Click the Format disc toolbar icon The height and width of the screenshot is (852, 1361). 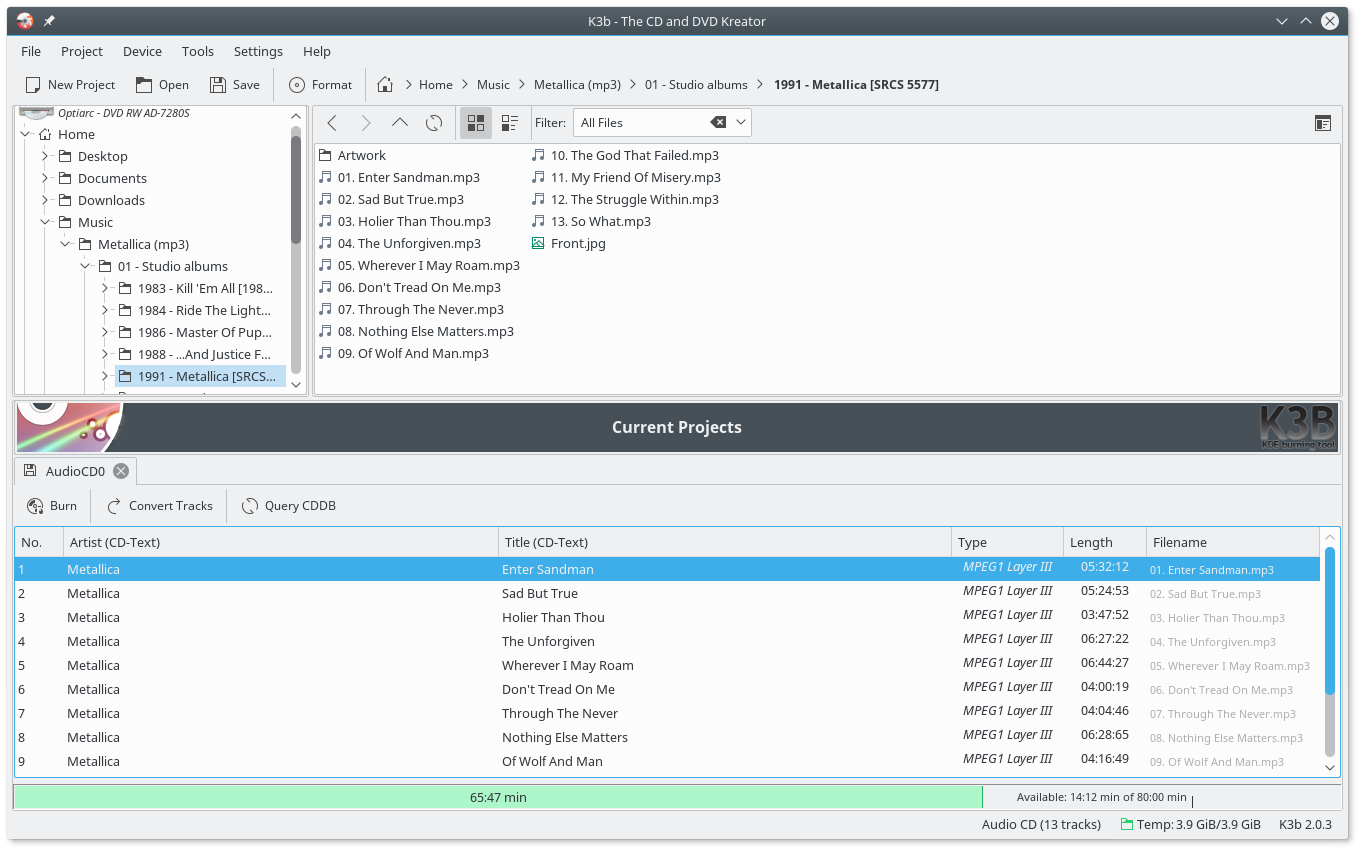297,85
